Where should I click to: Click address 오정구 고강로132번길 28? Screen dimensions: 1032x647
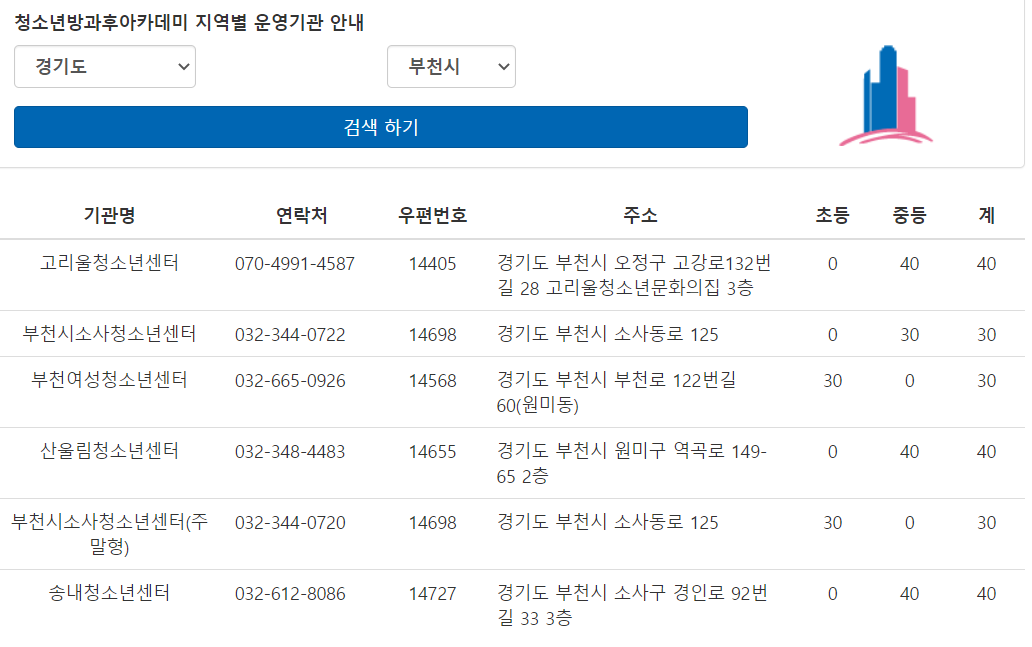click(x=634, y=275)
